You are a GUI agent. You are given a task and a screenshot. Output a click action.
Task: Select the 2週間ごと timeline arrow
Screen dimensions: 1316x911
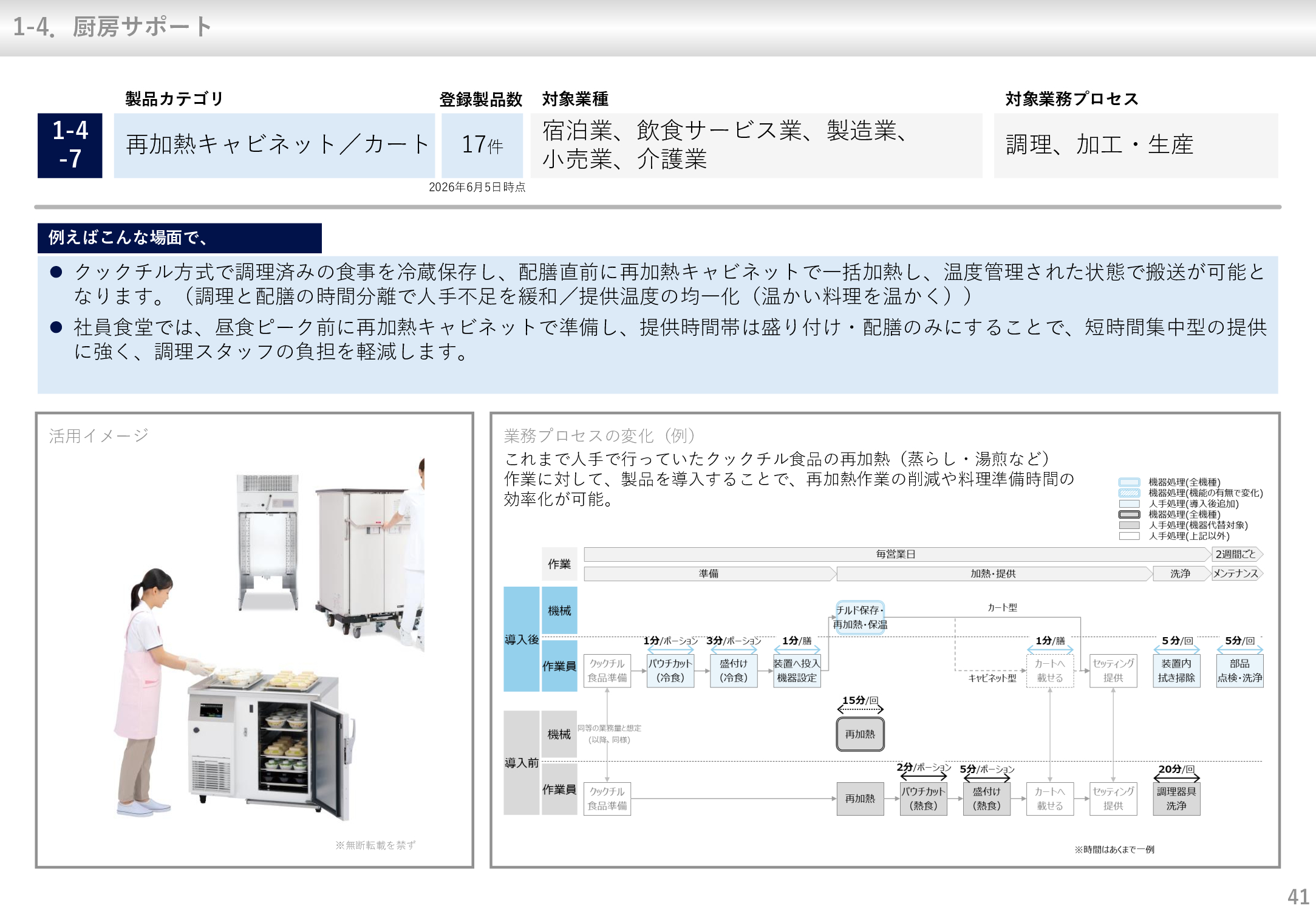pos(1237,554)
